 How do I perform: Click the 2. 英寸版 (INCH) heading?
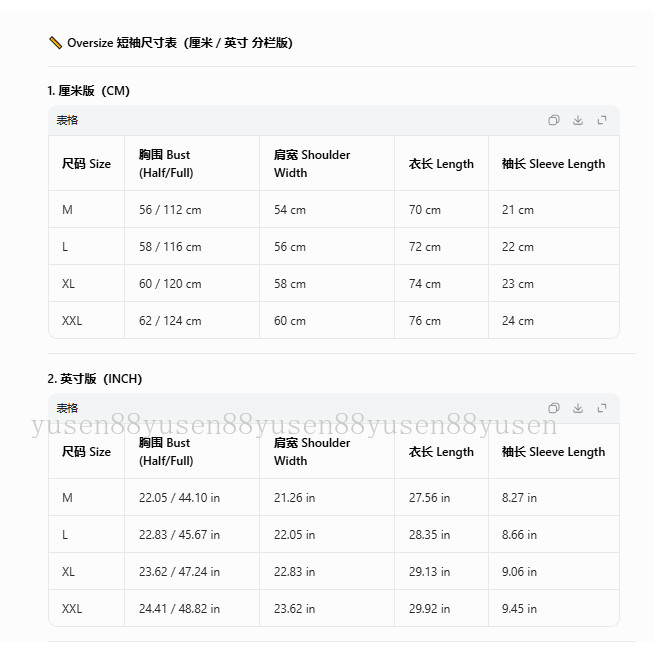pos(95,379)
